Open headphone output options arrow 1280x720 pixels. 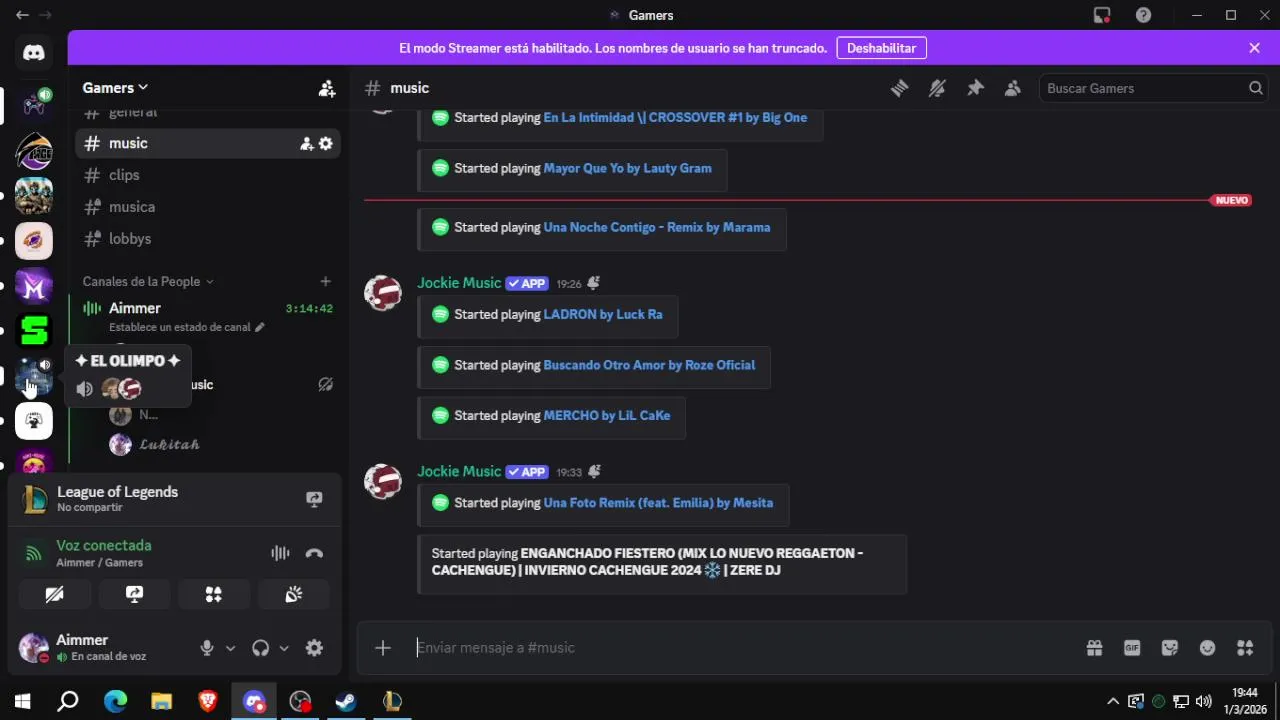pos(284,648)
